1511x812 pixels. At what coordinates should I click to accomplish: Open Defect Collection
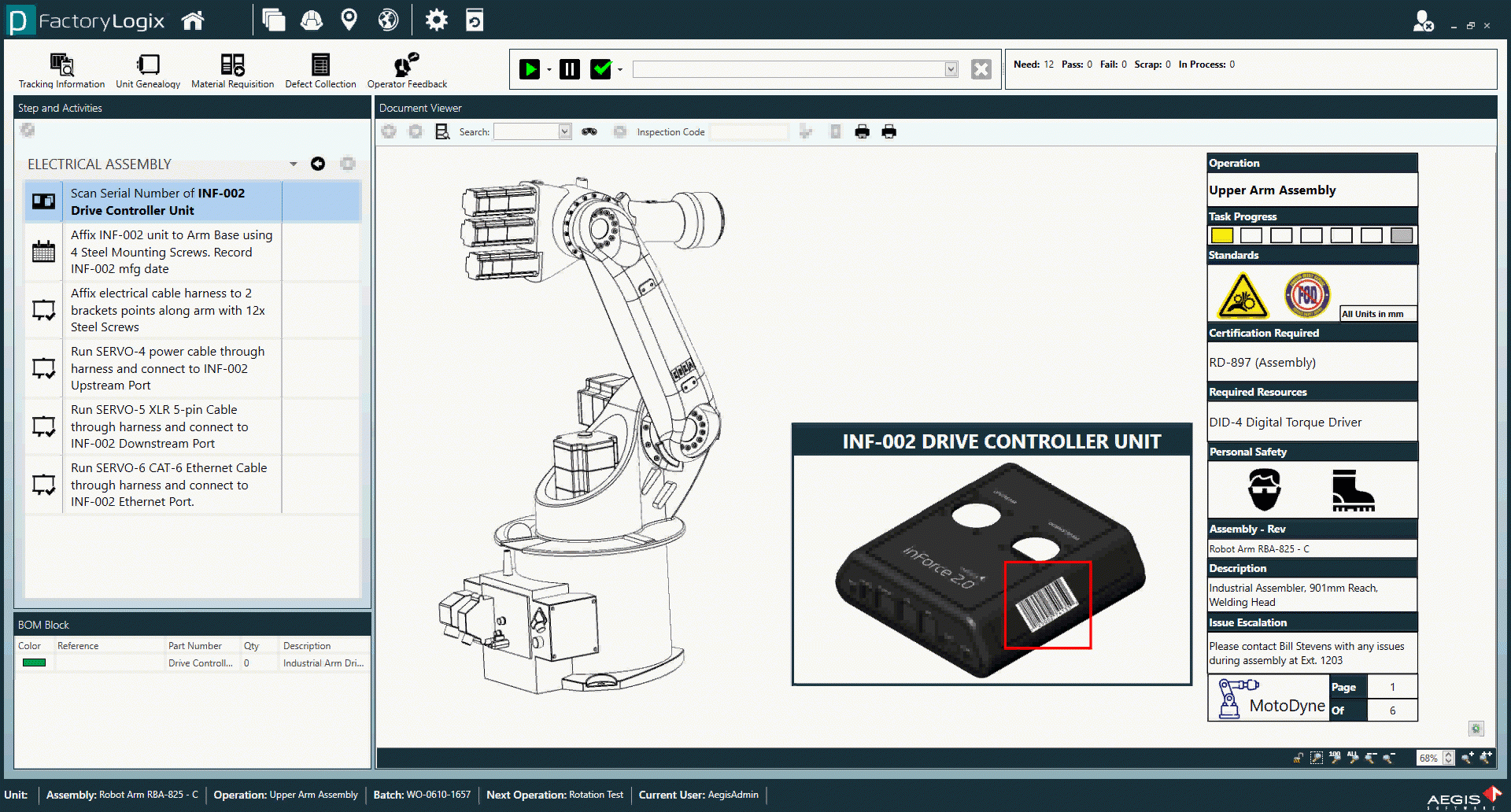(x=320, y=71)
